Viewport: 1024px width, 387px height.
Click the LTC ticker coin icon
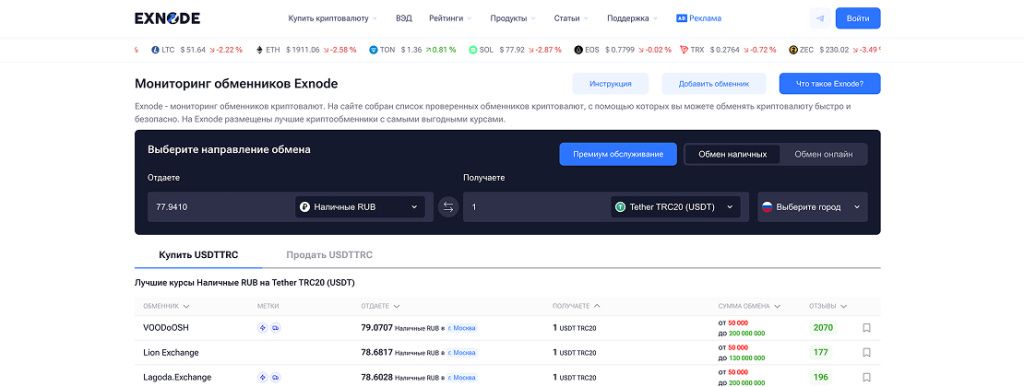(x=155, y=50)
